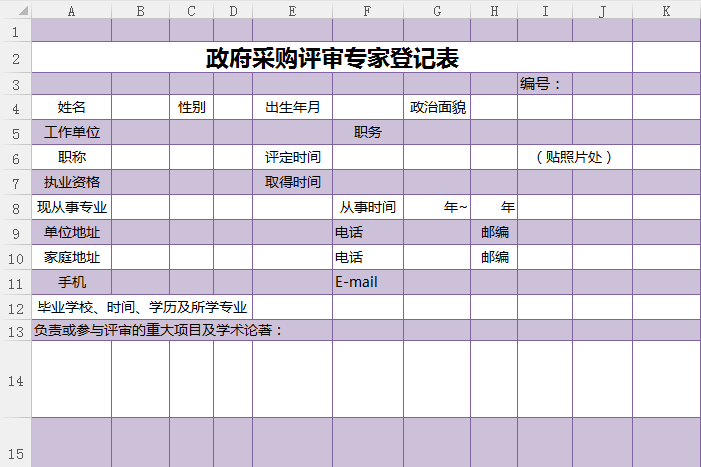Click the 出生年月 cell
This screenshot has width=701, height=467.
click(x=292, y=107)
